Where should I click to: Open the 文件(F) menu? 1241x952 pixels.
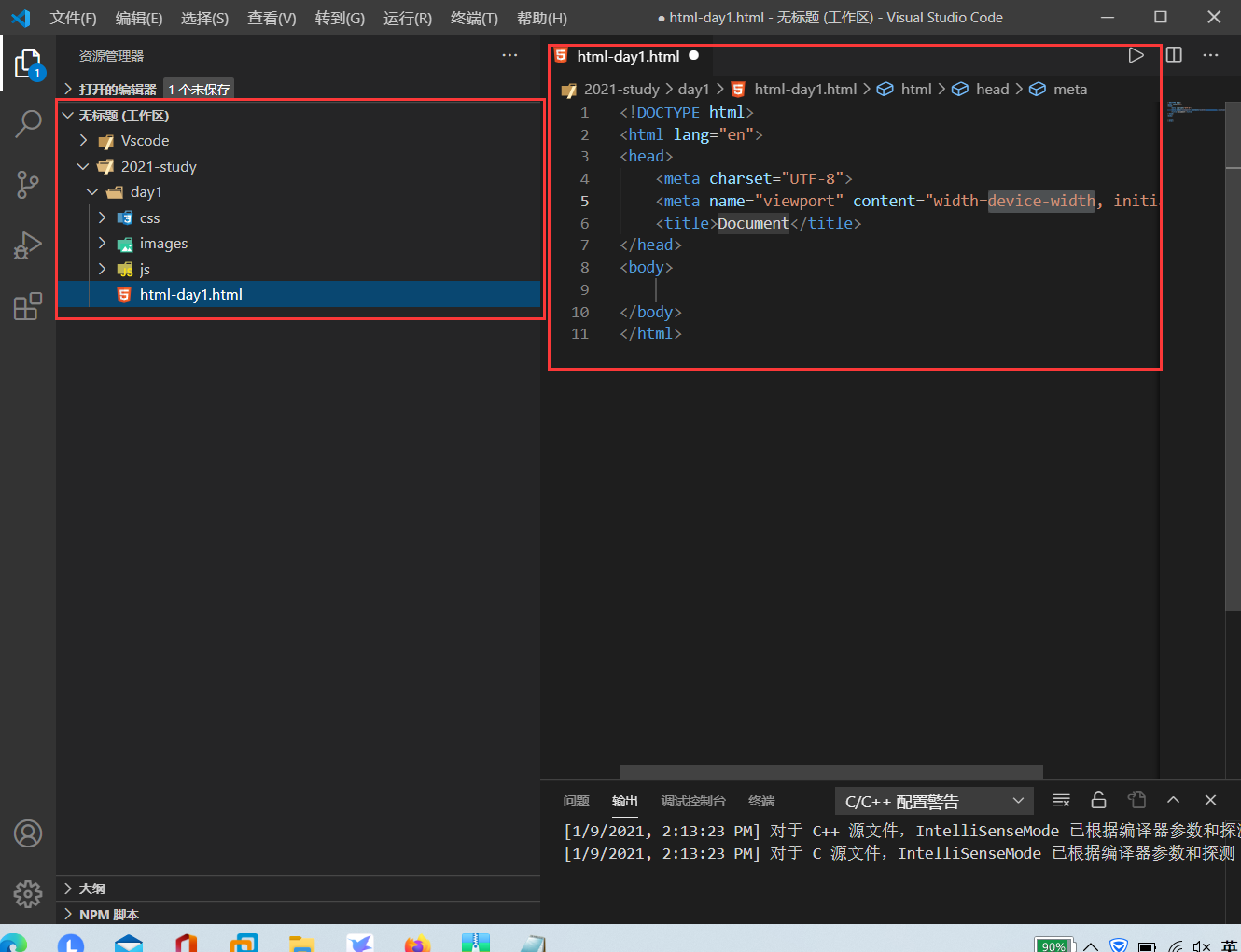tap(74, 18)
